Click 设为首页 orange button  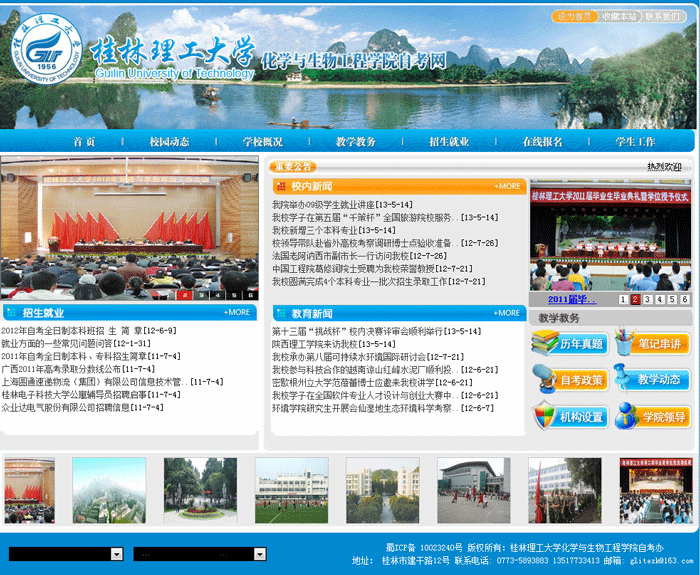tap(575, 17)
